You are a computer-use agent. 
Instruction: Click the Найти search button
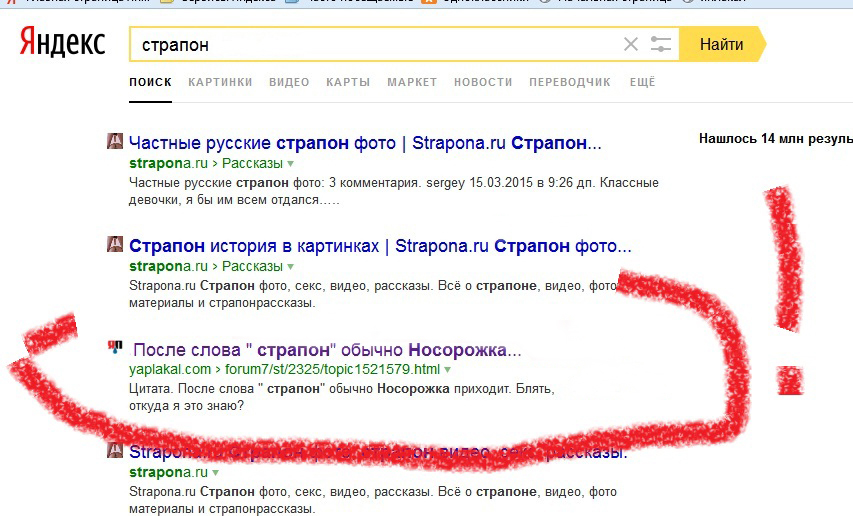tap(722, 44)
